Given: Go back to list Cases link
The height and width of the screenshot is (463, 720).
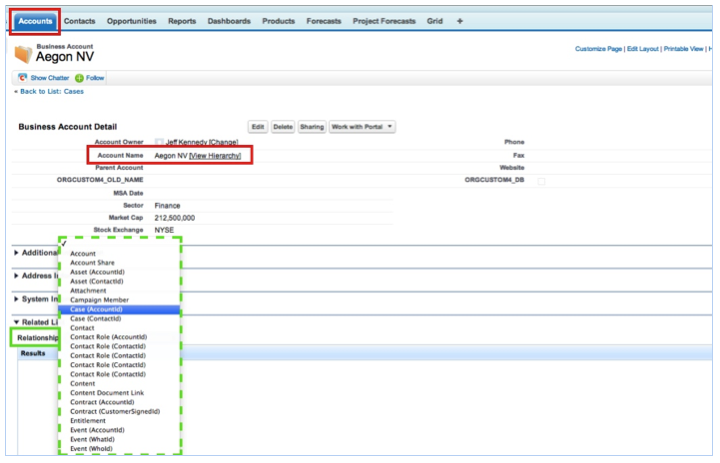Looking at the screenshot, I should pos(50,92).
